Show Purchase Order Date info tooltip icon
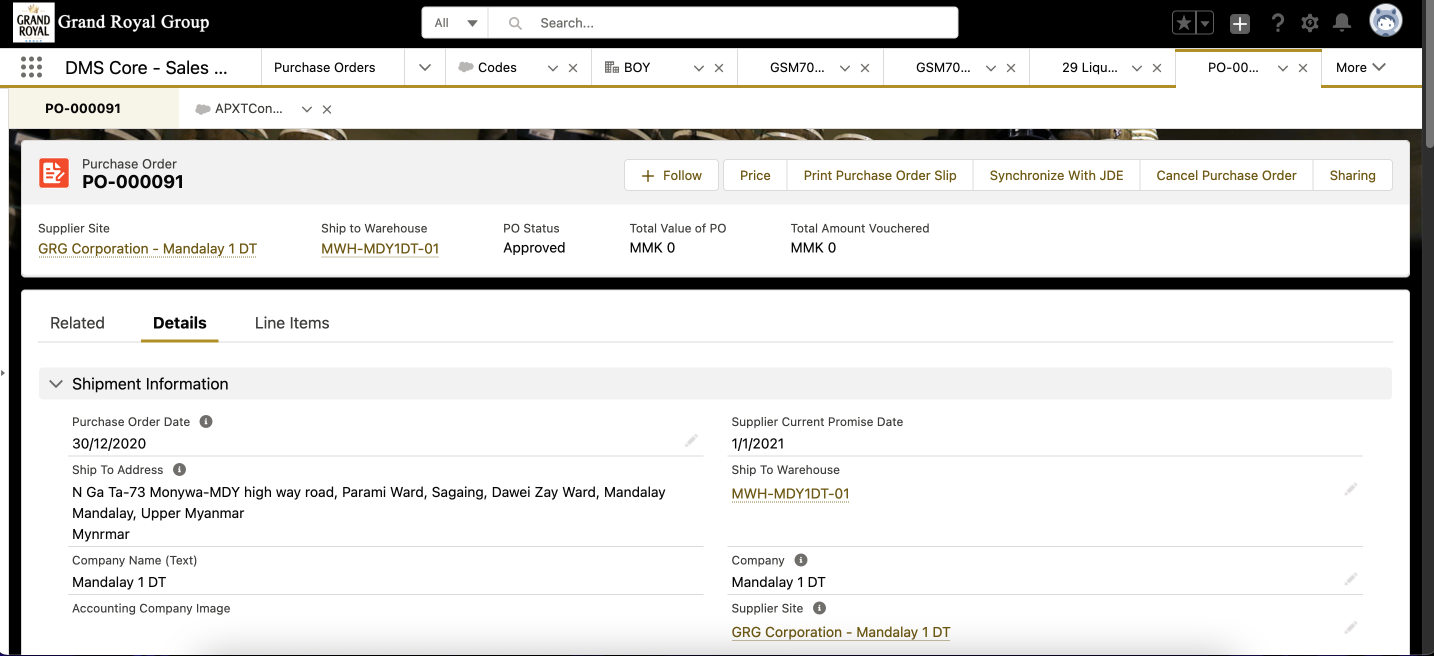 click(x=206, y=422)
